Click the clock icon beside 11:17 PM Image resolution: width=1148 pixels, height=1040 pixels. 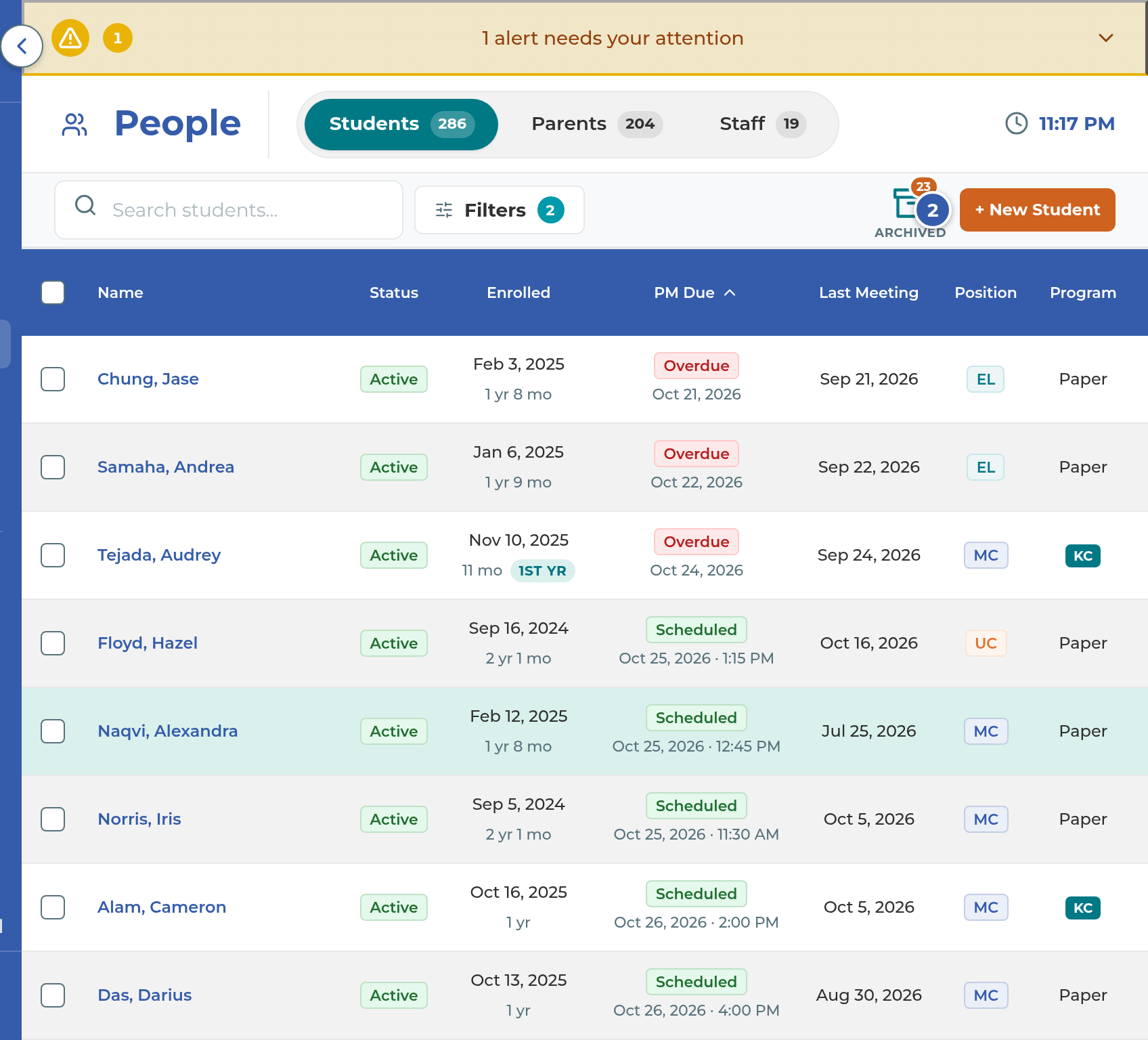(1016, 123)
